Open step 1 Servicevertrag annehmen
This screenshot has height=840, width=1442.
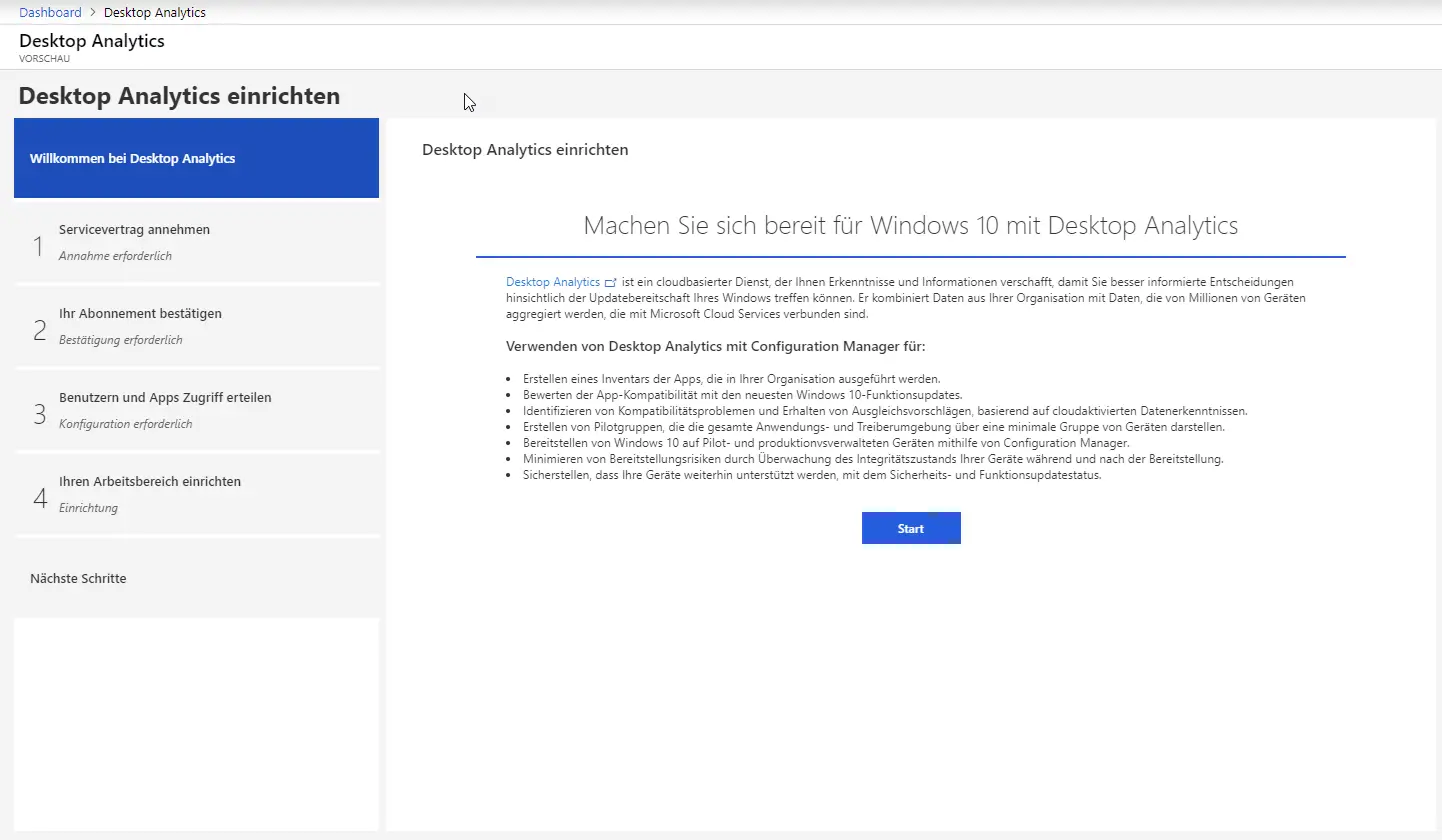point(196,242)
